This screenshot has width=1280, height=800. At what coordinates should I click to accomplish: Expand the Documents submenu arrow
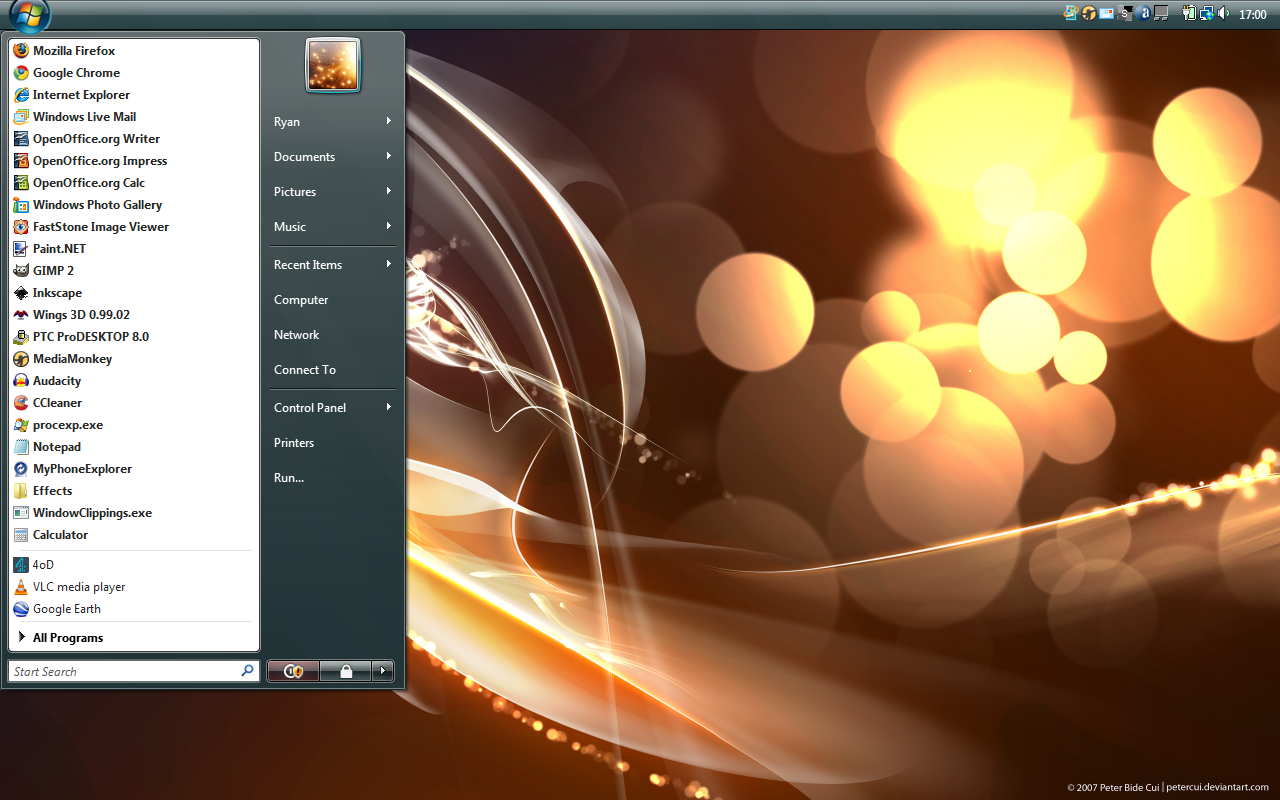388,156
